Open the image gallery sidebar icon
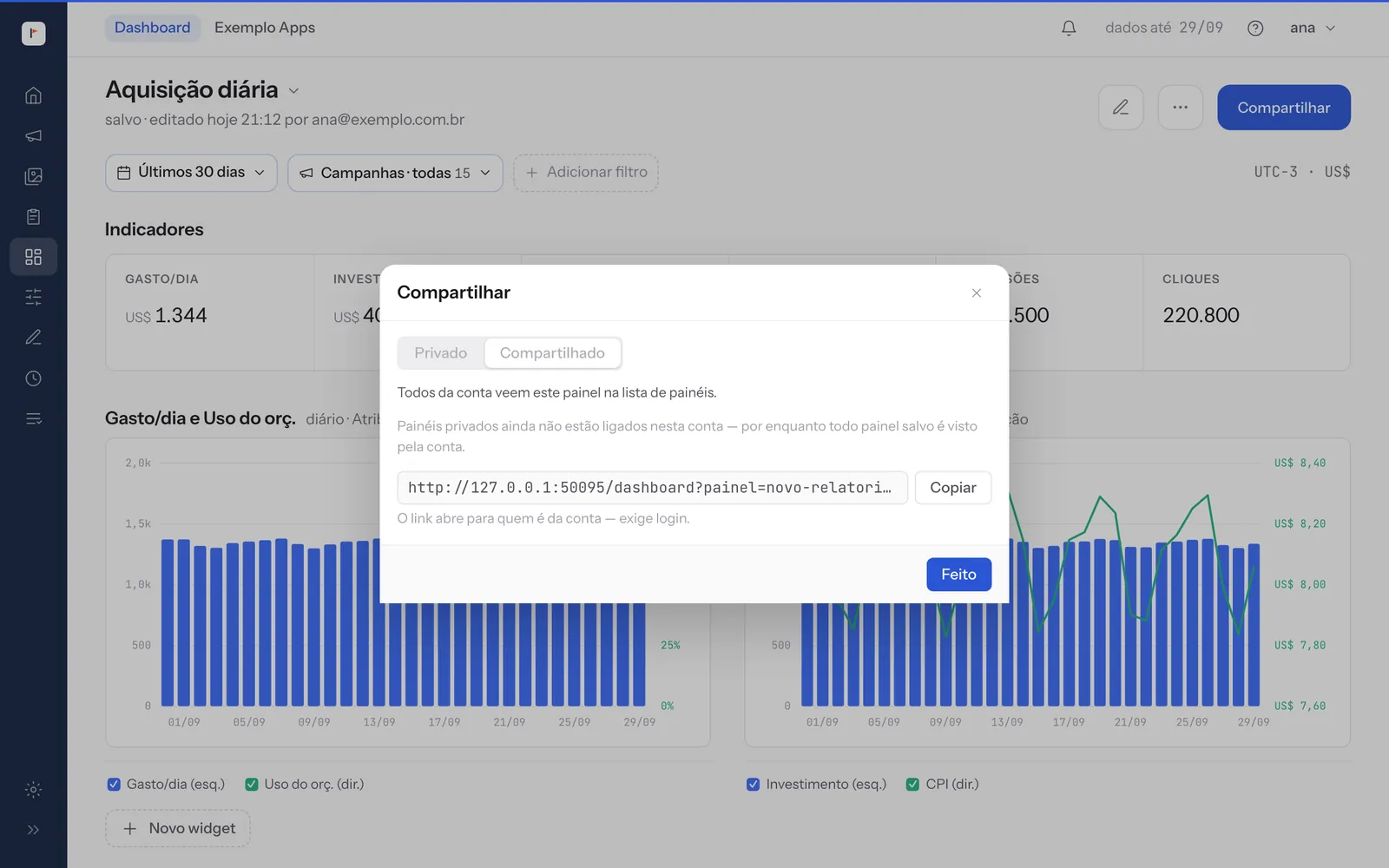The height and width of the screenshot is (868, 1389). coord(33,176)
